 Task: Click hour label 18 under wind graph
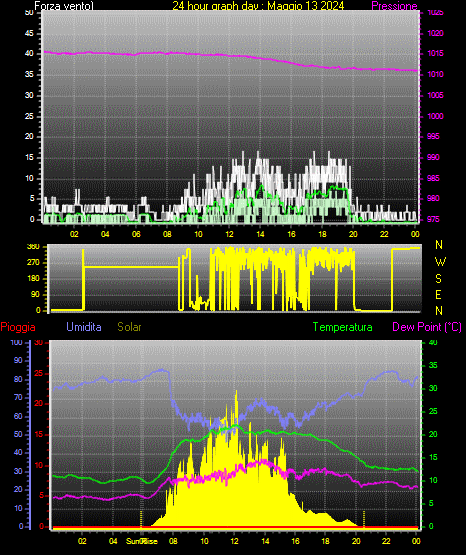tap(322, 234)
